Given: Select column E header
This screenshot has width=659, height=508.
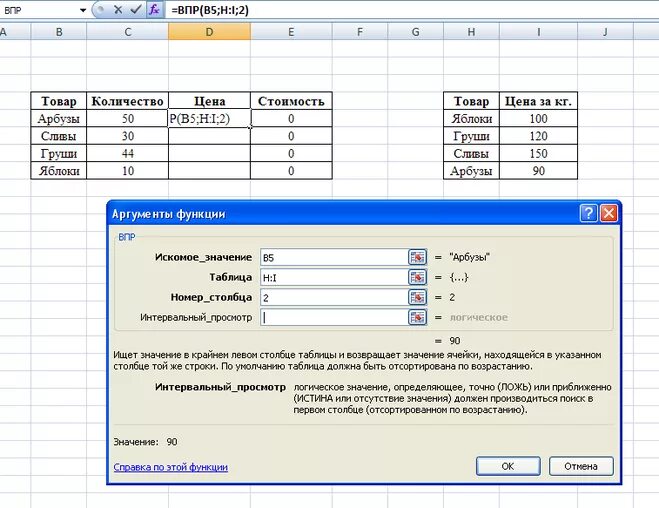Looking at the screenshot, I should pos(291,32).
